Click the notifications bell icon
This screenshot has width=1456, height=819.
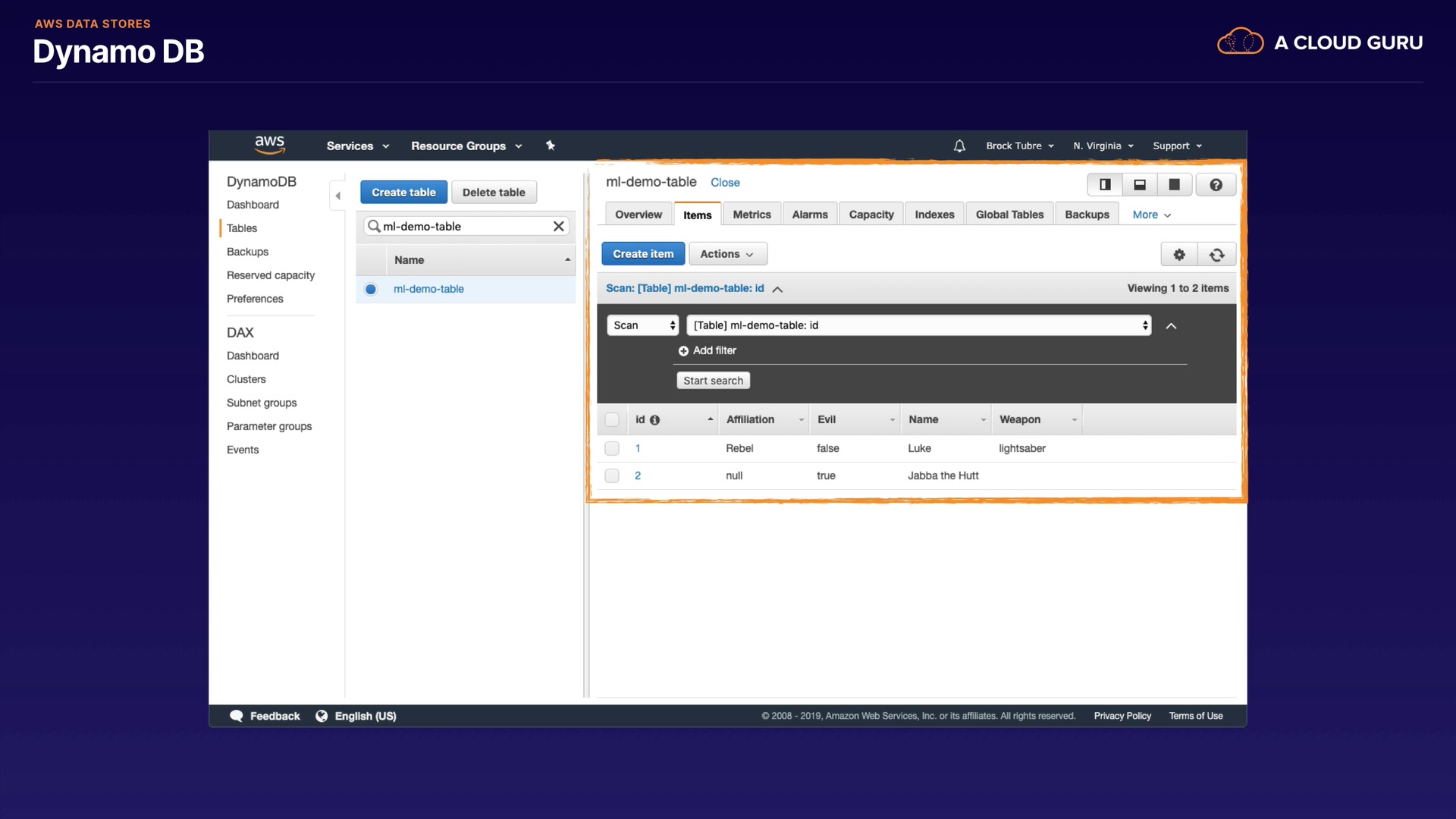coord(959,146)
